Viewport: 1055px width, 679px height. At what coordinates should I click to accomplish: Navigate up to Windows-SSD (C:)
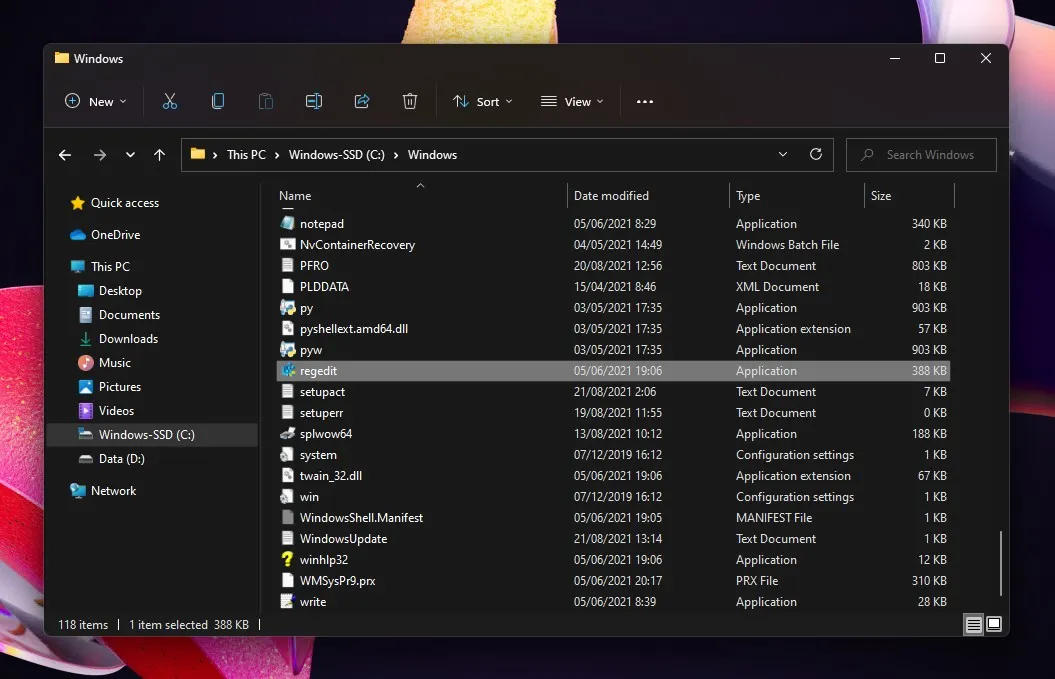(x=159, y=154)
